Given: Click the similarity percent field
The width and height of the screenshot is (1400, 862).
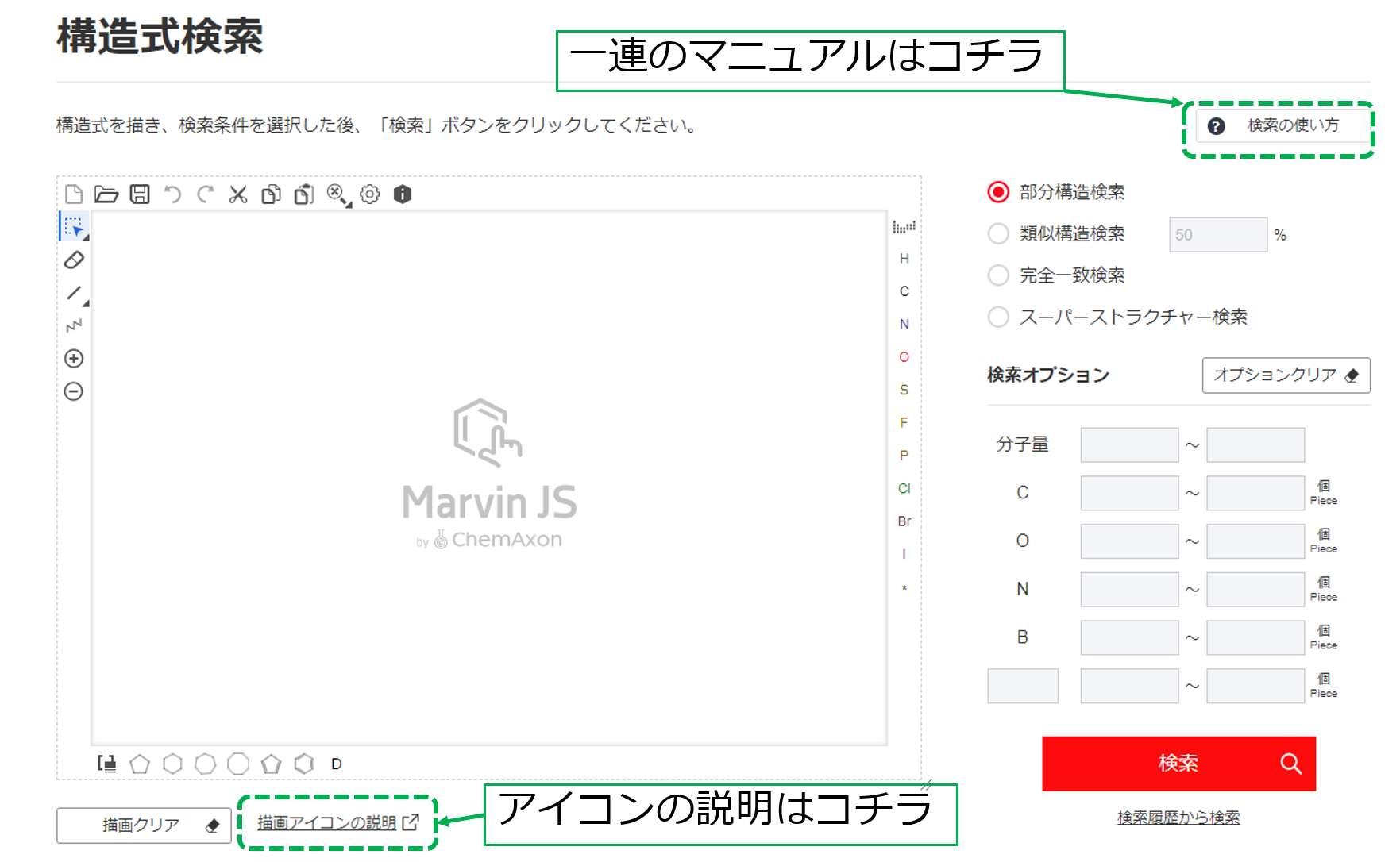Looking at the screenshot, I should click(1218, 235).
